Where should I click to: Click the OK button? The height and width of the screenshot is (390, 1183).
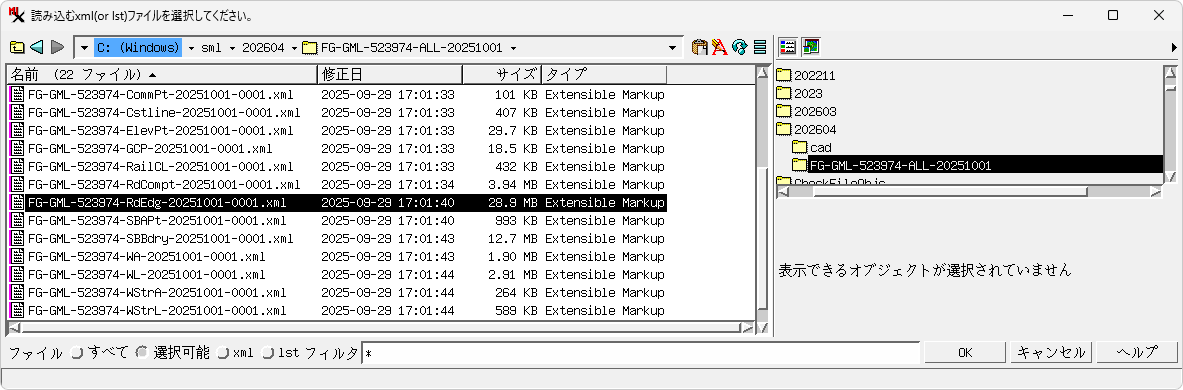(x=965, y=352)
